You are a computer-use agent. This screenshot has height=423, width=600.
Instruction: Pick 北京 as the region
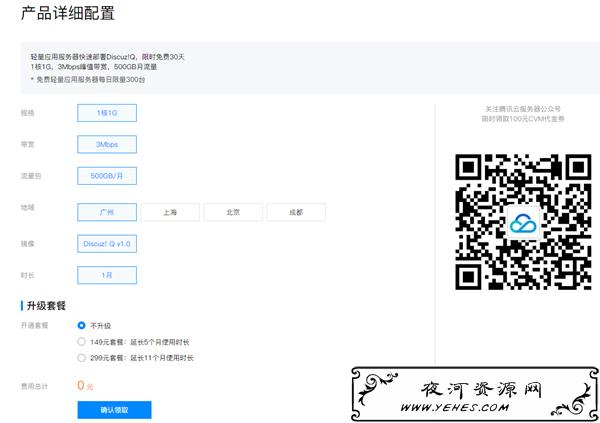233,212
